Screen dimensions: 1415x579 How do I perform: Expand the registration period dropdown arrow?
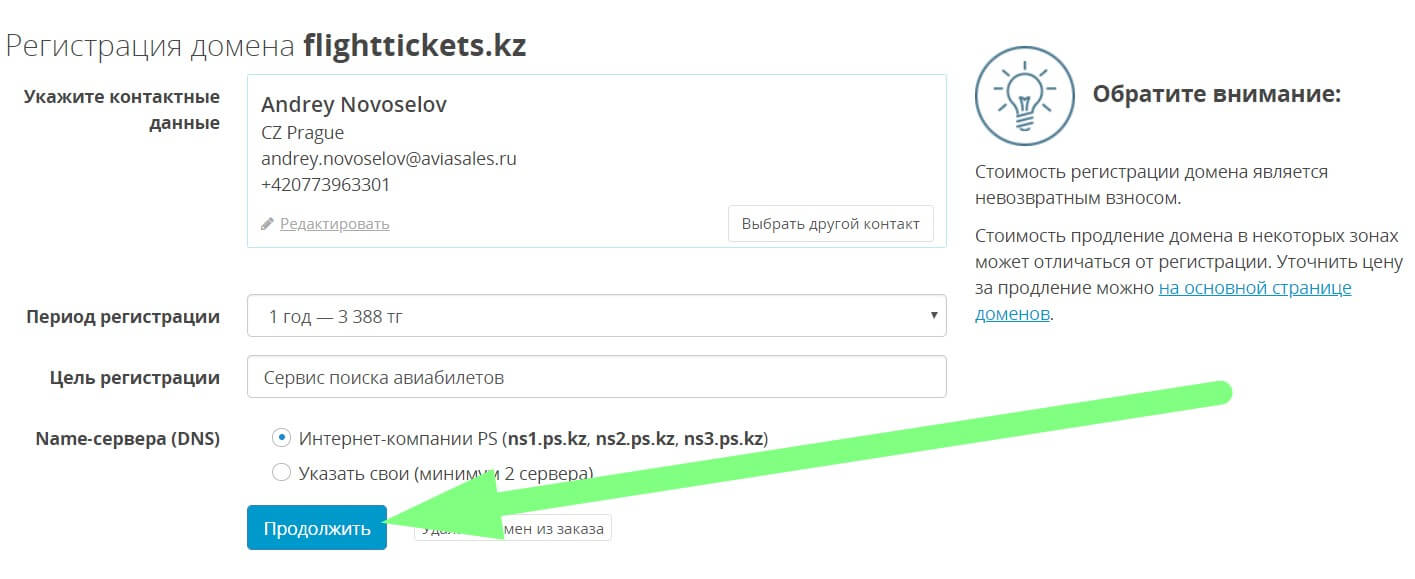pyautogui.click(x=933, y=316)
